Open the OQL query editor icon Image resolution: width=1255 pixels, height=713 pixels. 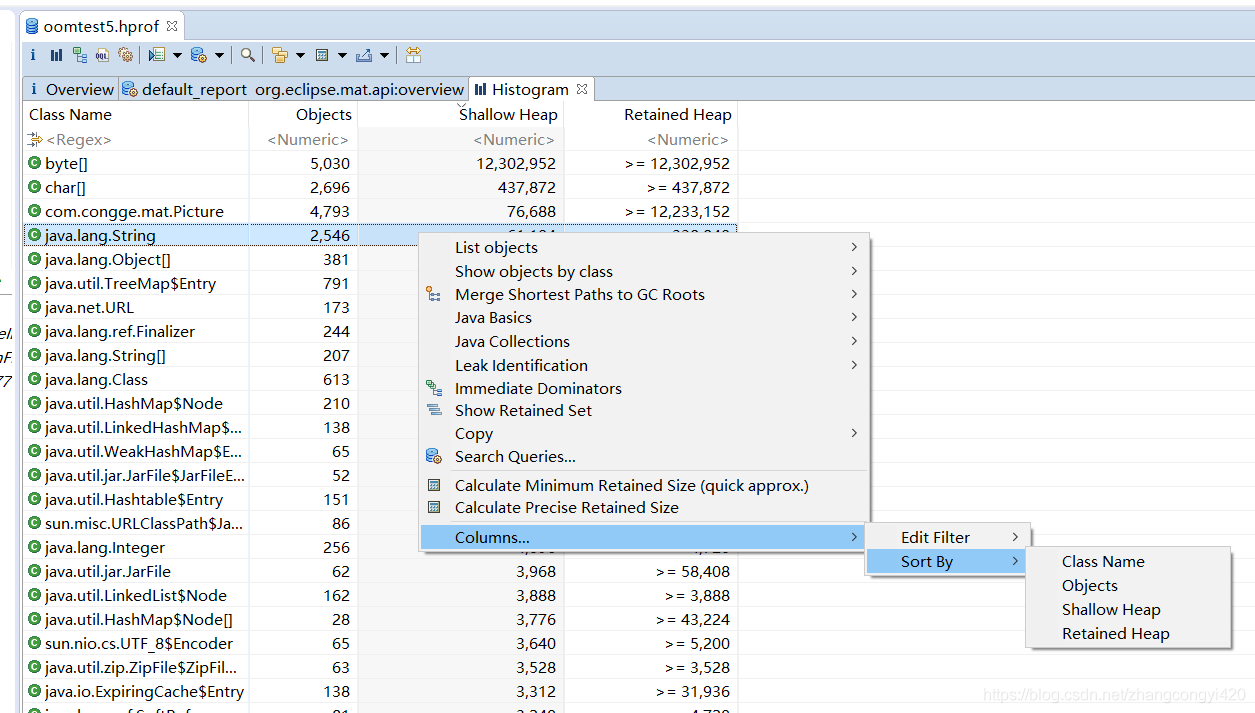pos(102,55)
